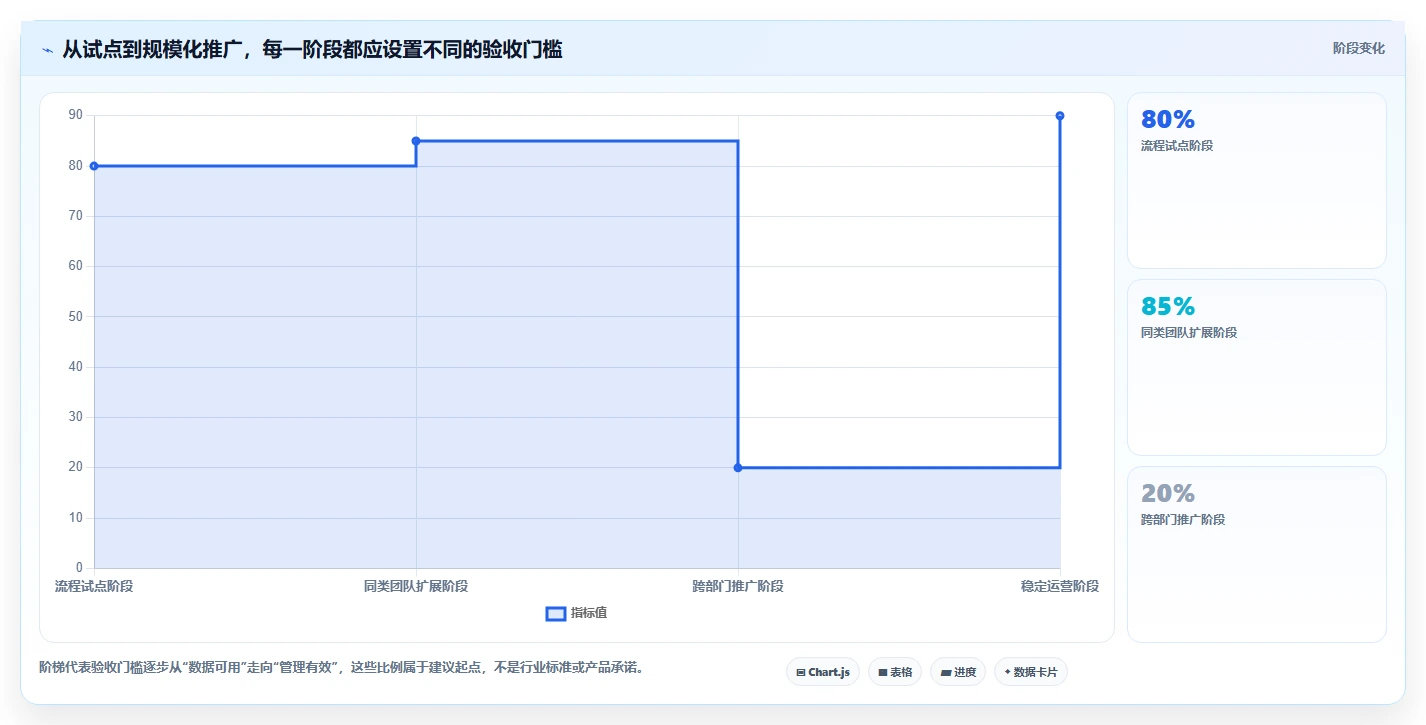Click the 稳定运营阶段 data point at 90
This screenshot has width=1426, height=725.
pyautogui.click(x=1060, y=116)
